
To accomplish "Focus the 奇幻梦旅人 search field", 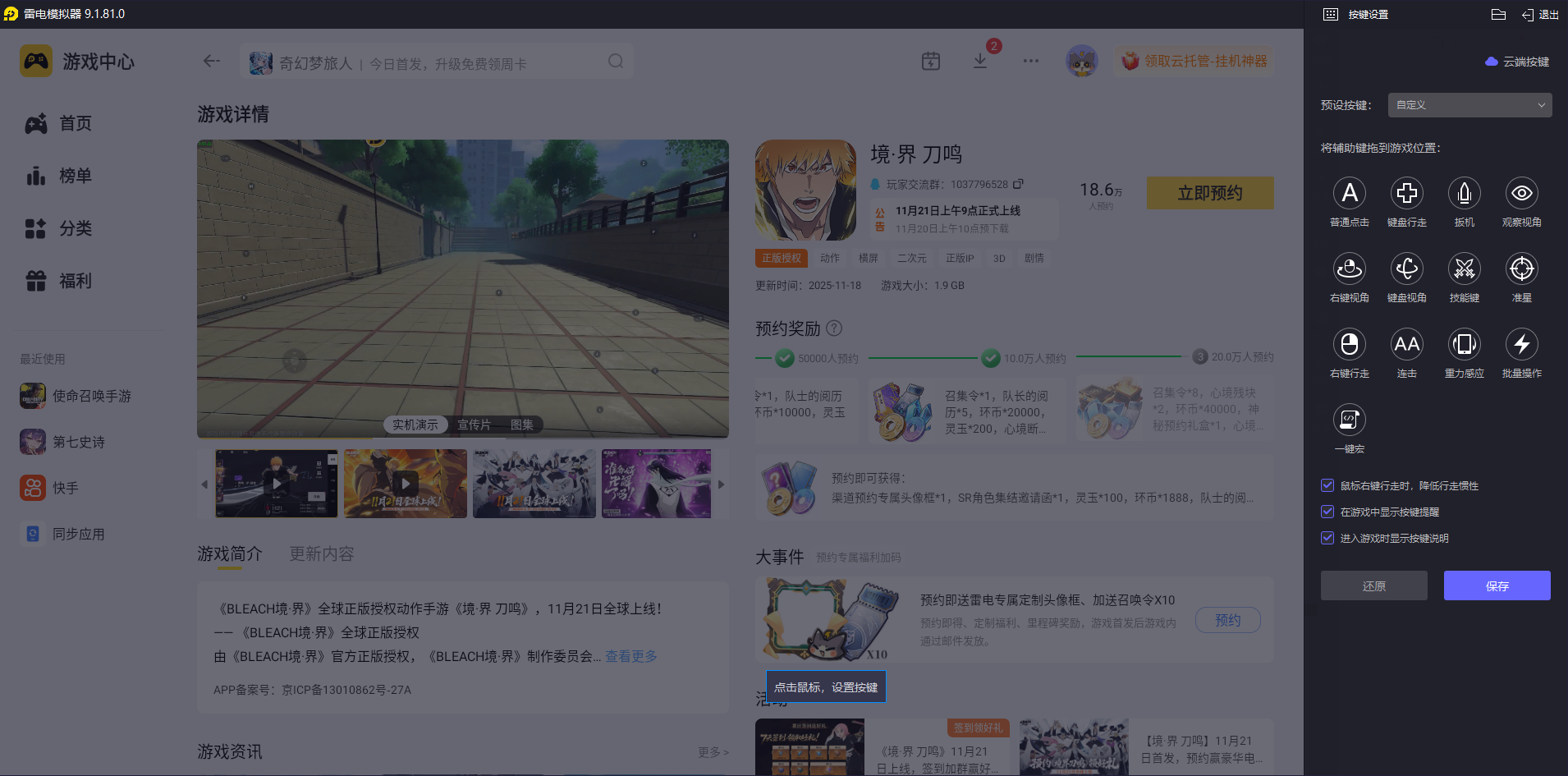I will pyautogui.click(x=437, y=62).
